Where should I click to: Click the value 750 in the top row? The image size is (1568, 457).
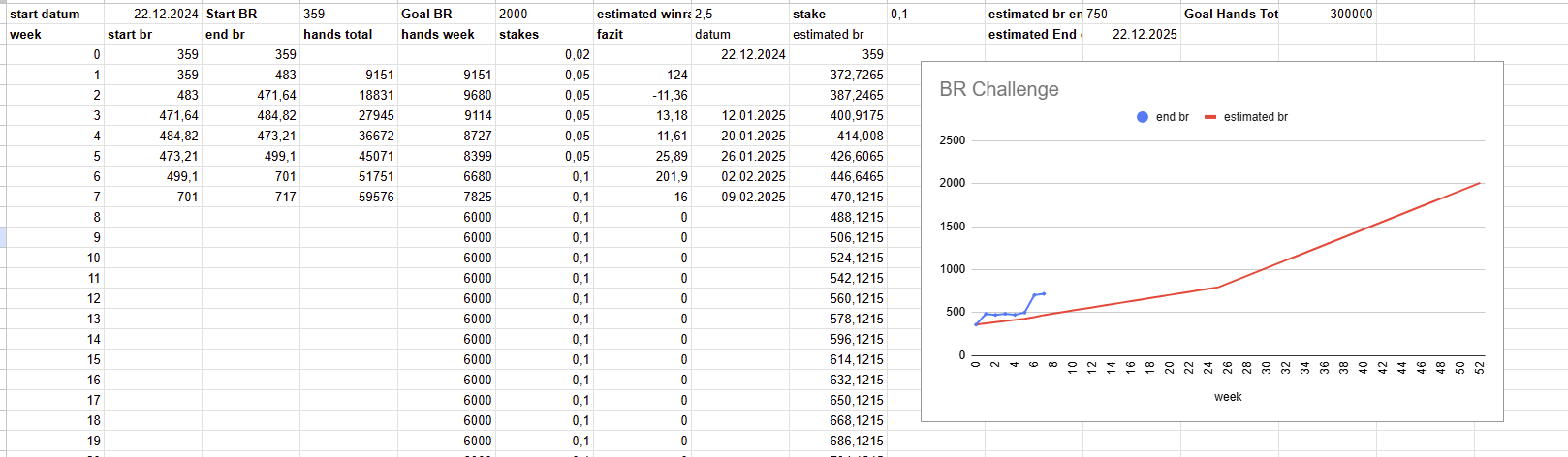point(1132,14)
